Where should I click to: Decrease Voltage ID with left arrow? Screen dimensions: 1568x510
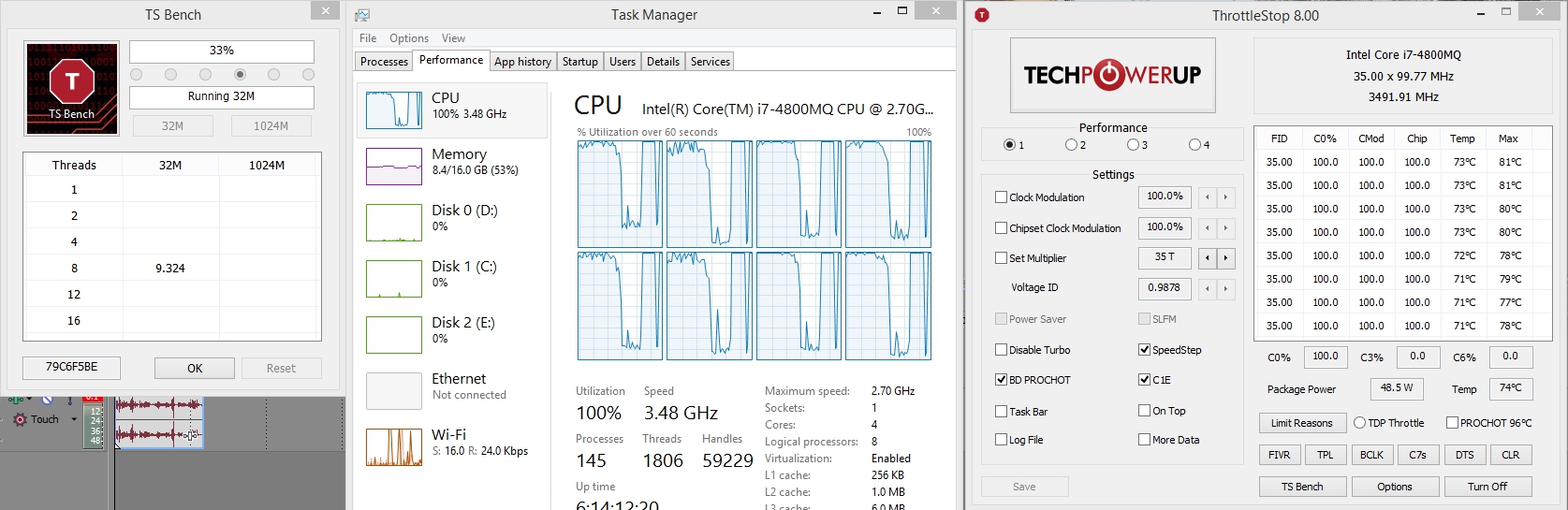[x=1208, y=288]
